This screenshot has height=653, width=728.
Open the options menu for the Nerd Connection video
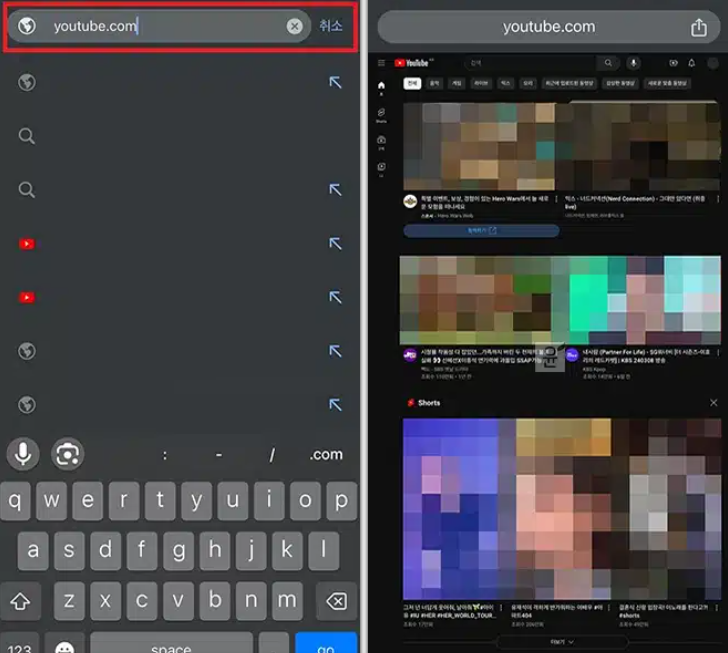point(718,199)
